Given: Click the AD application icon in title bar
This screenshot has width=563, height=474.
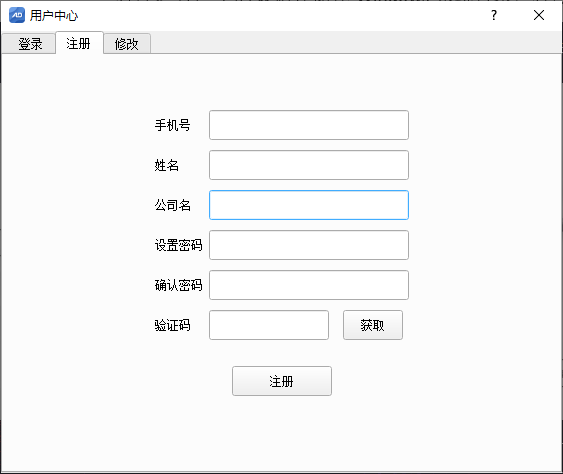Looking at the screenshot, I should [x=17, y=15].
